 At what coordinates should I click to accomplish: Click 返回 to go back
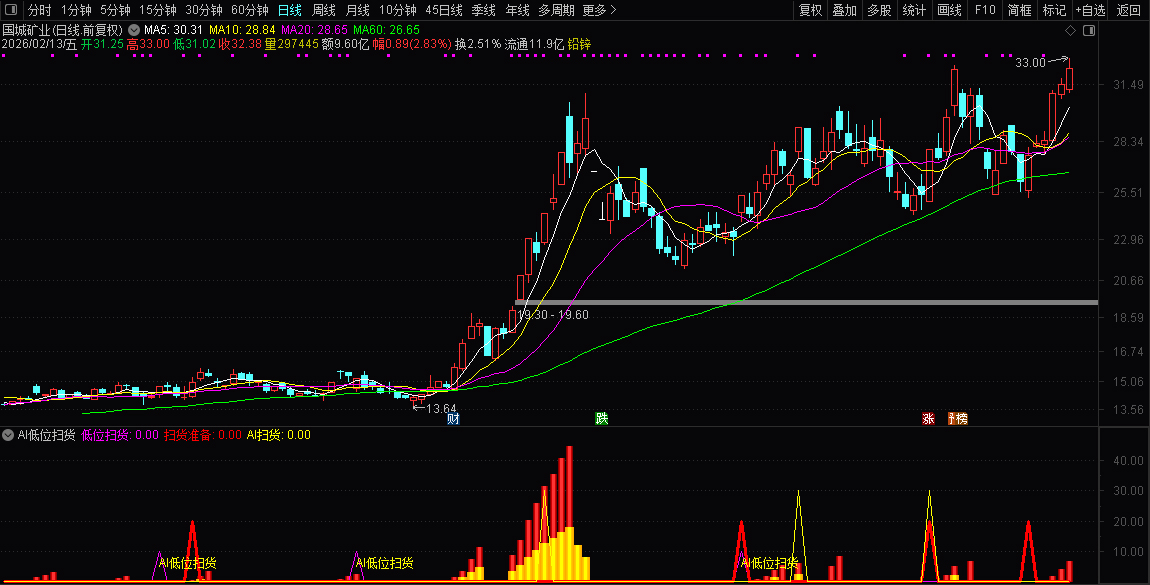click(1128, 10)
